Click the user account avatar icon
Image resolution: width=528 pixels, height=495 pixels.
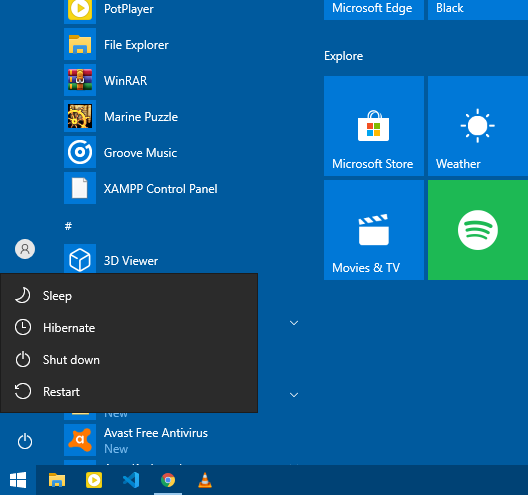(x=25, y=249)
